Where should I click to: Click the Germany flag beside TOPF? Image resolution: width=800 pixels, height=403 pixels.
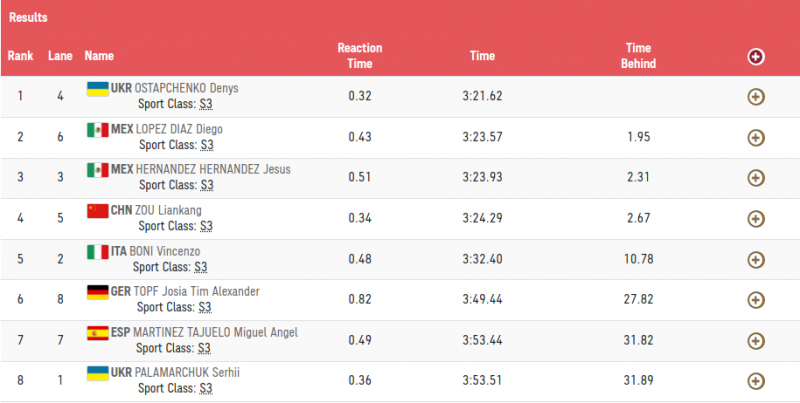[97, 292]
